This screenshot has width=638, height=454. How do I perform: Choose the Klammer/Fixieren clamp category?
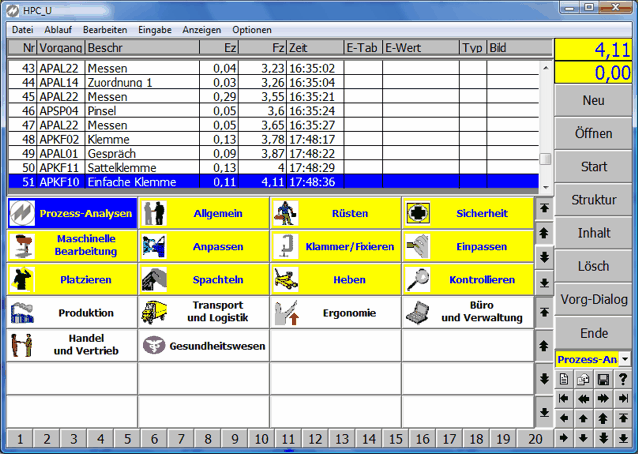click(335, 246)
